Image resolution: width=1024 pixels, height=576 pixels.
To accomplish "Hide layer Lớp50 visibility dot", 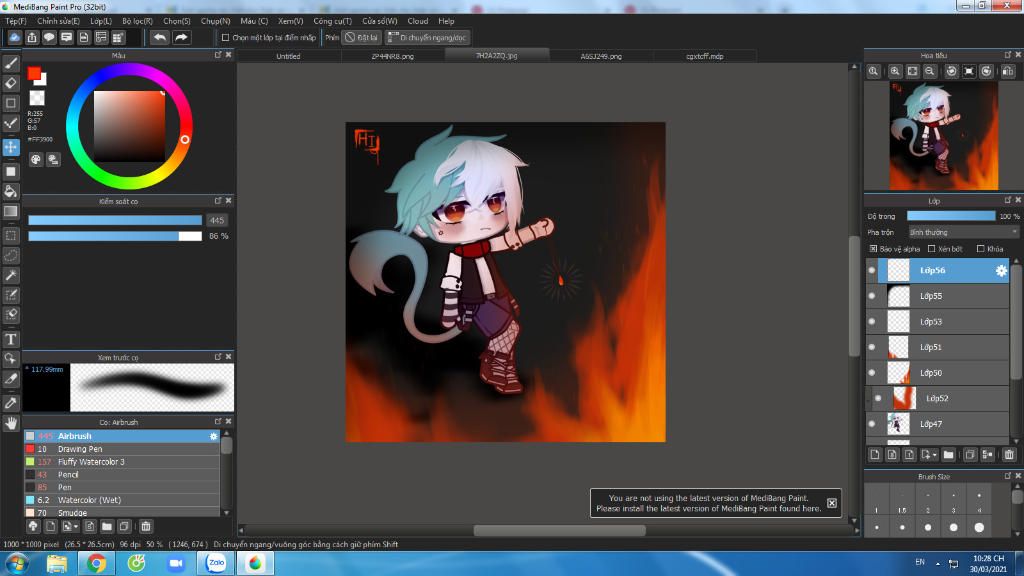I will point(872,373).
